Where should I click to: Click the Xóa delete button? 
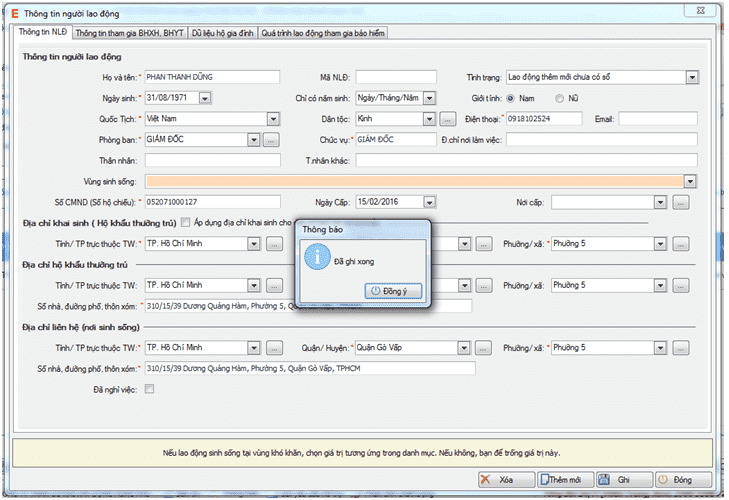coord(502,480)
